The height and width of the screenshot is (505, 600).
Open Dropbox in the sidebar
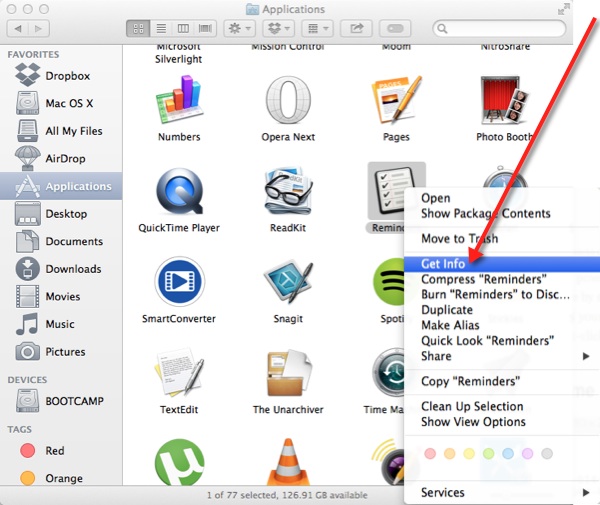61,76
